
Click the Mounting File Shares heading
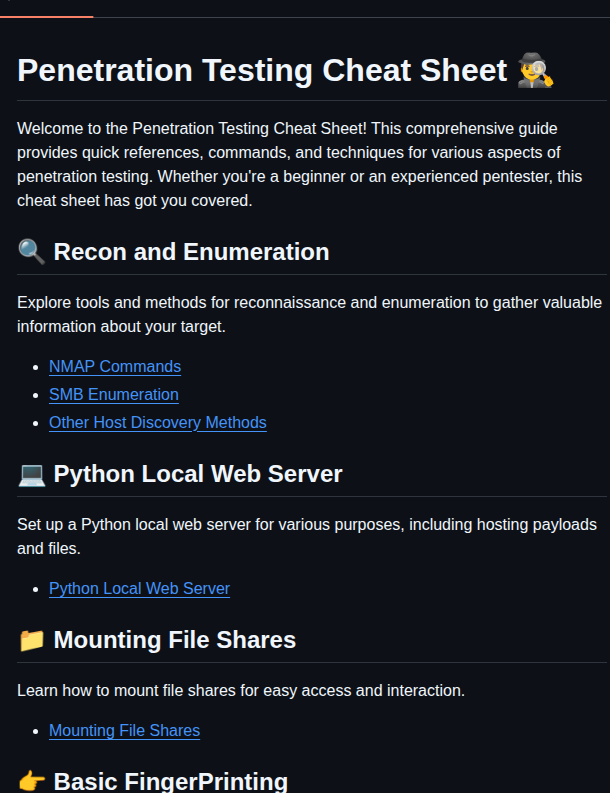click(175, 640)
